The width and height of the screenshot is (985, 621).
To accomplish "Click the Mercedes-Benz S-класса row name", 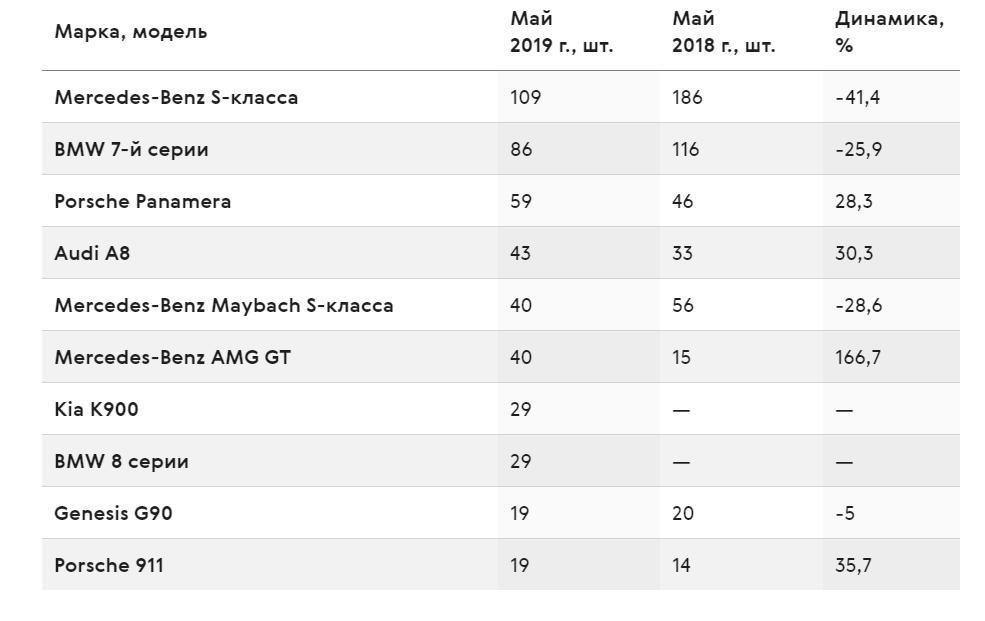I will pyautogui.click(x=177, y=97).
